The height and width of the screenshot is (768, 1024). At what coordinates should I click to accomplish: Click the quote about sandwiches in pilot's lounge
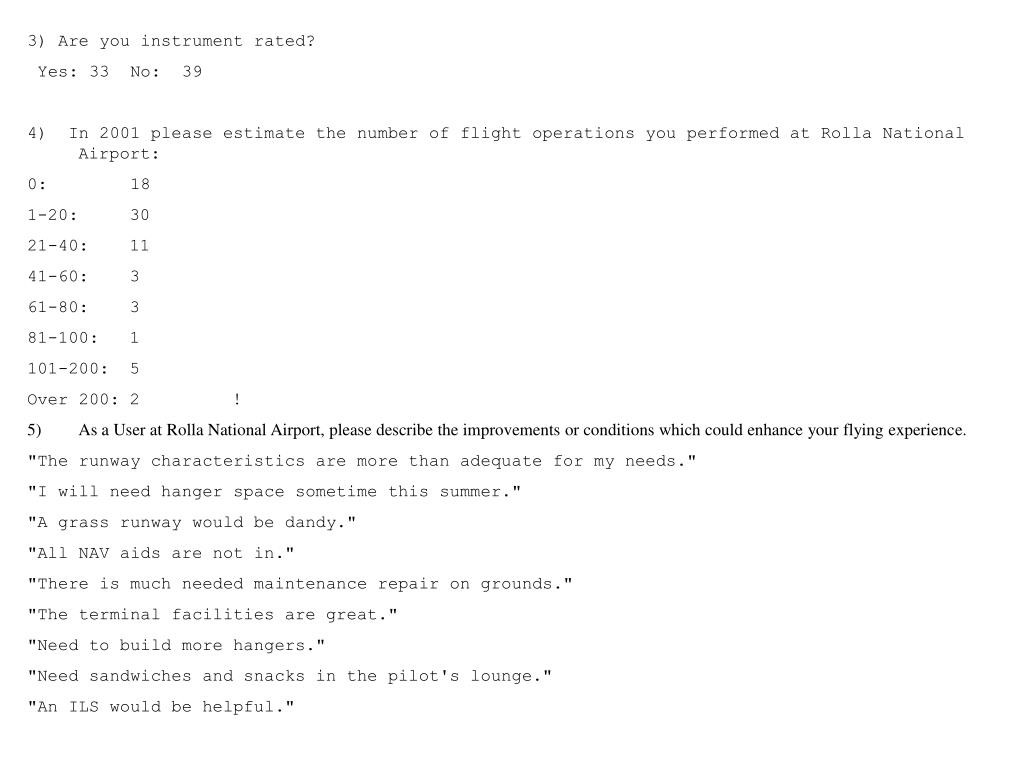[289, 676]
